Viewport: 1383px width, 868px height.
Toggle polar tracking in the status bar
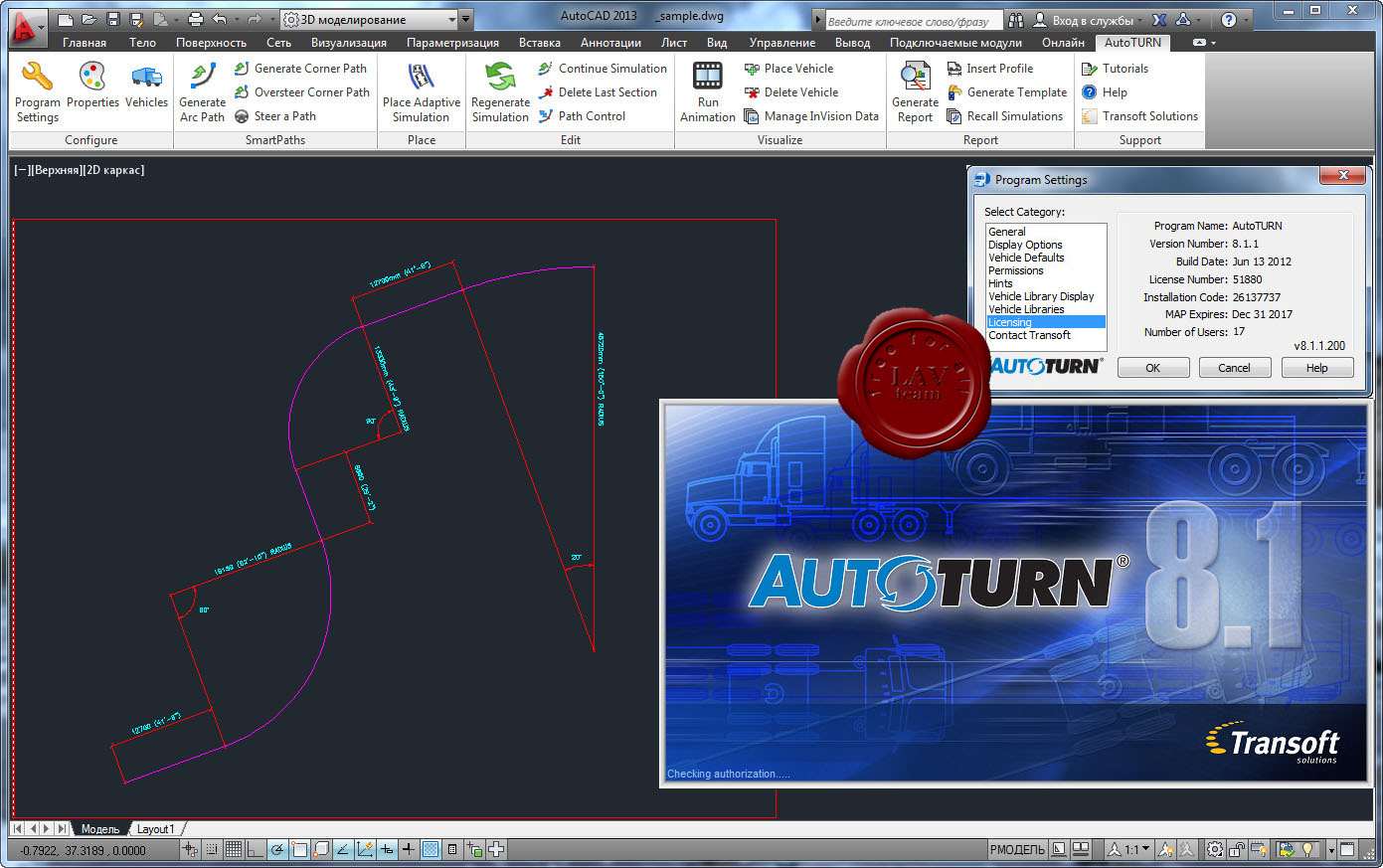276,849
